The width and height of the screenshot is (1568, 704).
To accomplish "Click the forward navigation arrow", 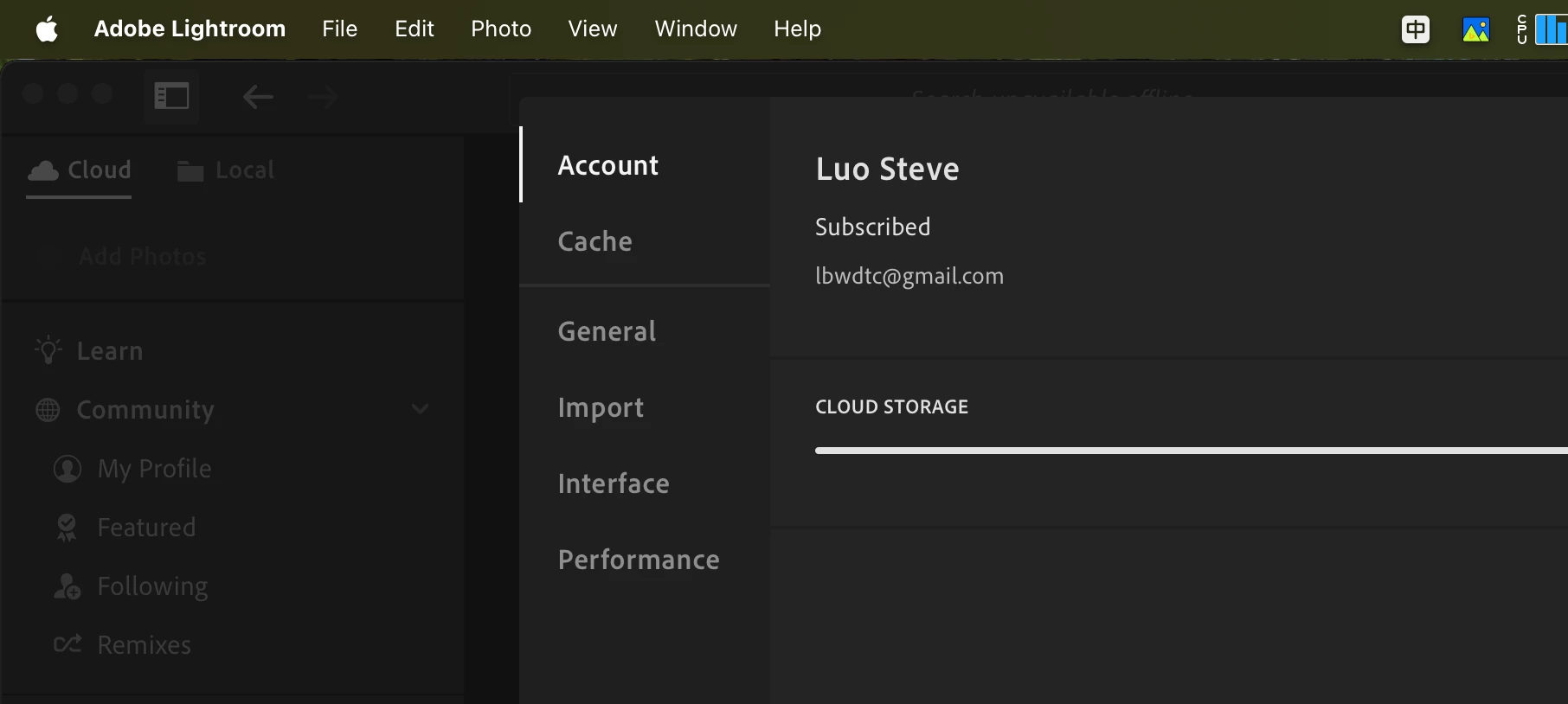I will [323, 97].
